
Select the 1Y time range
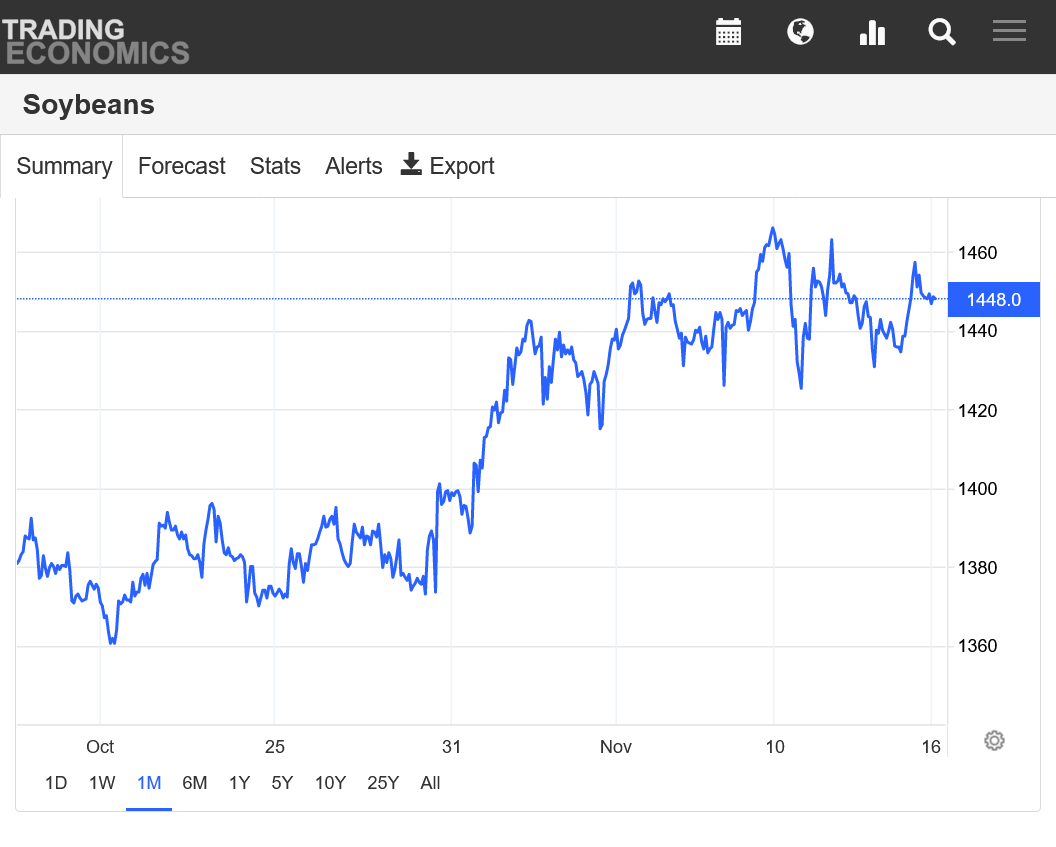(239, 783)
